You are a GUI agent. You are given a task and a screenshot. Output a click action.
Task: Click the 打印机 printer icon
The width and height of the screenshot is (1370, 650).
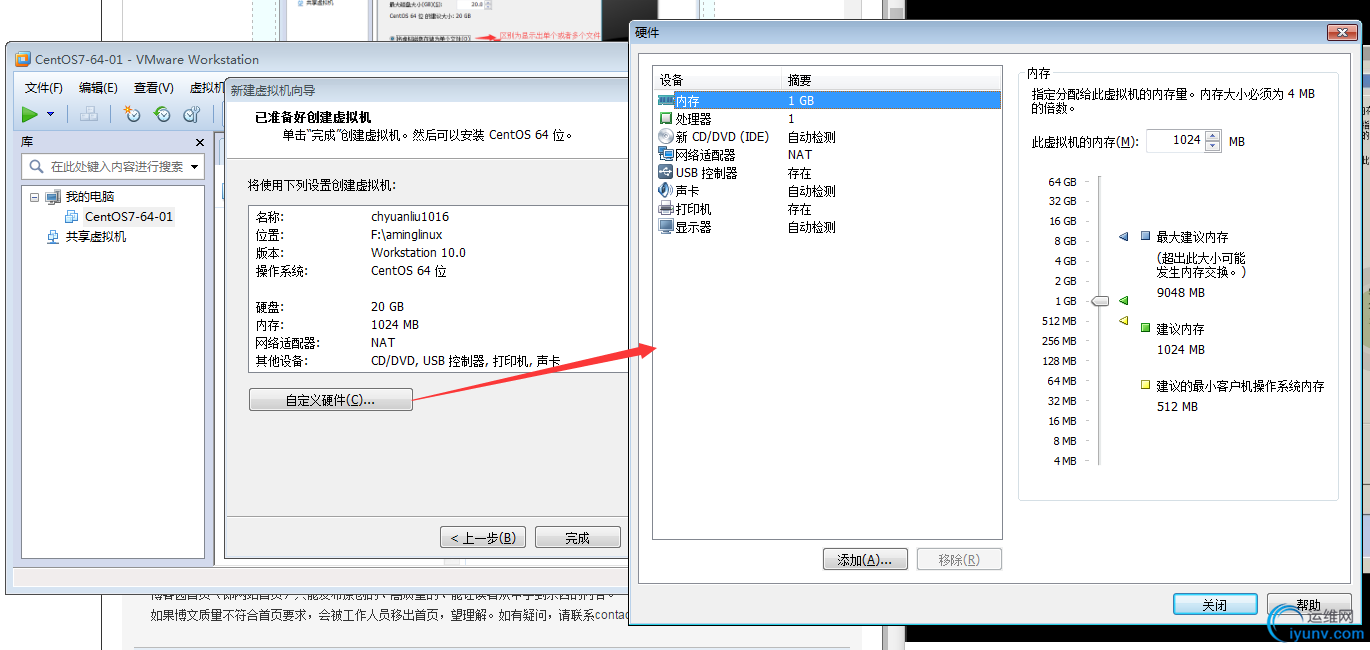coord(666,209)
